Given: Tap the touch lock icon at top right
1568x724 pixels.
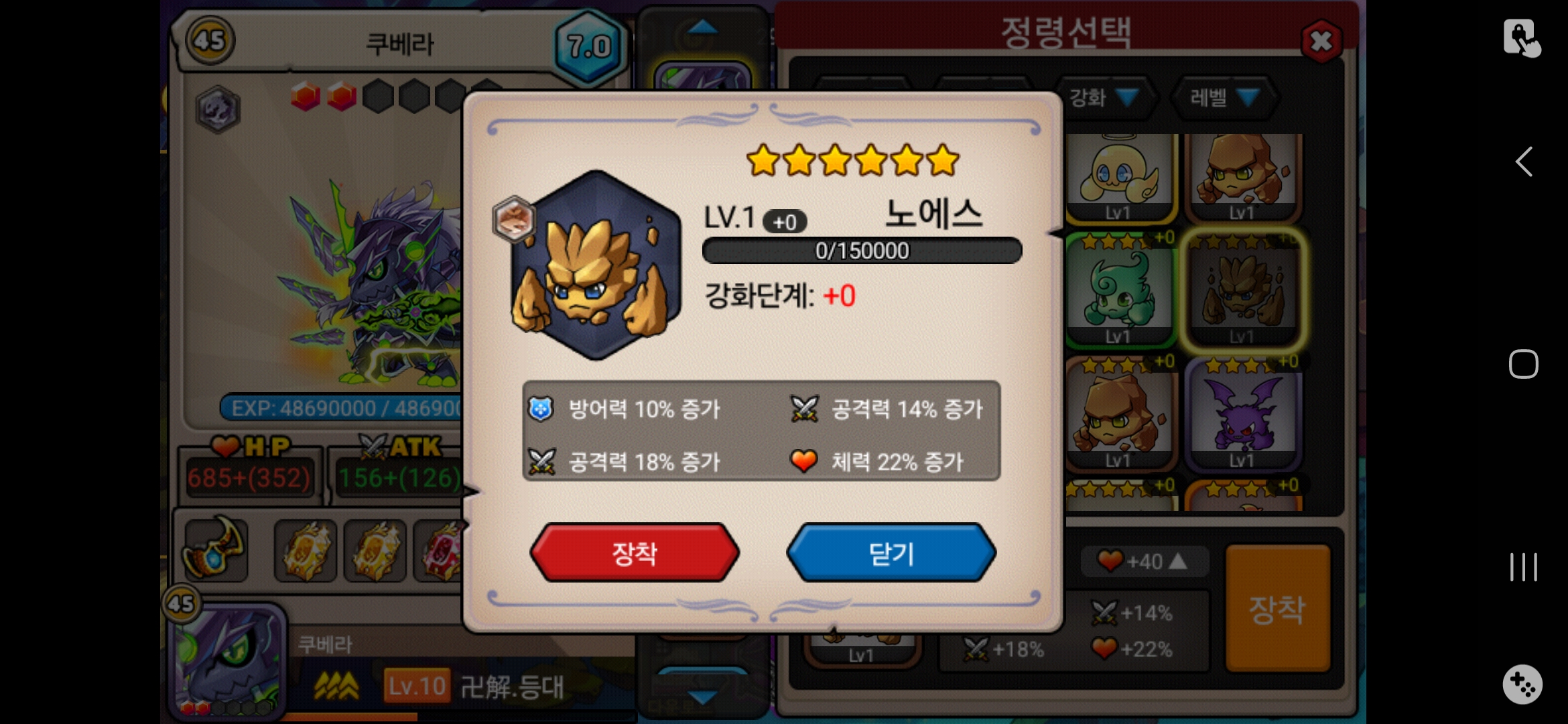Looking at the screenshot, I should (x=1521, y=38).
